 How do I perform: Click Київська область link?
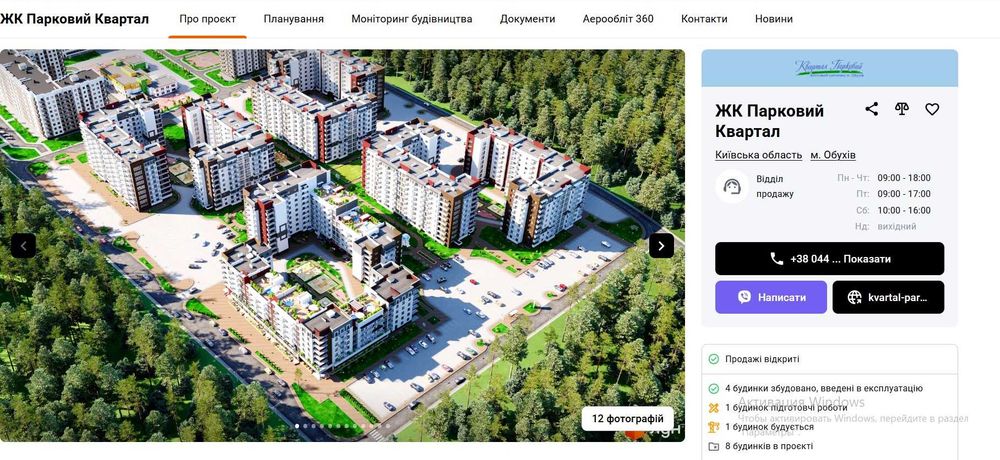(758, 155)
